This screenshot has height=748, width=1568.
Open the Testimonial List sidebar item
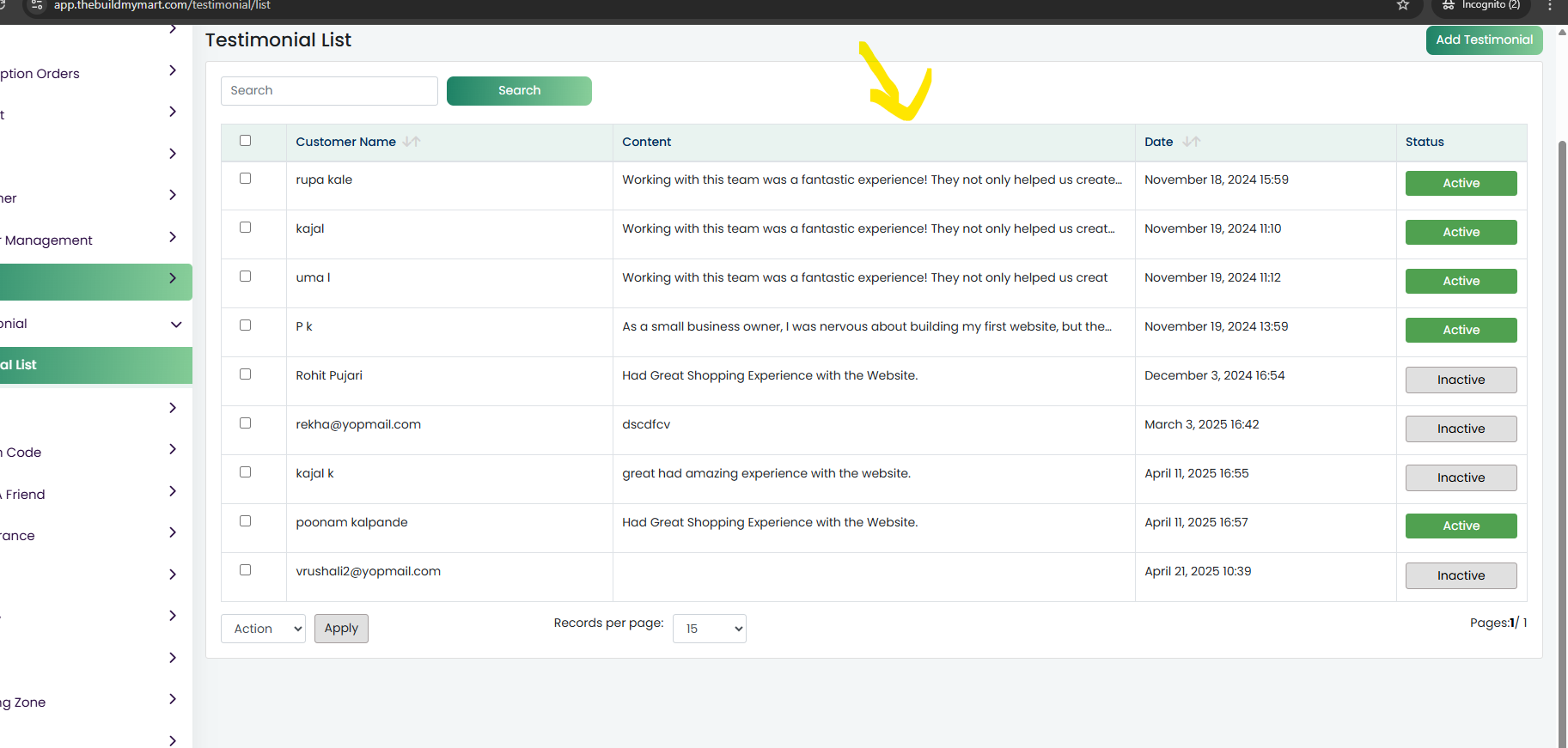tap(95, 365)
